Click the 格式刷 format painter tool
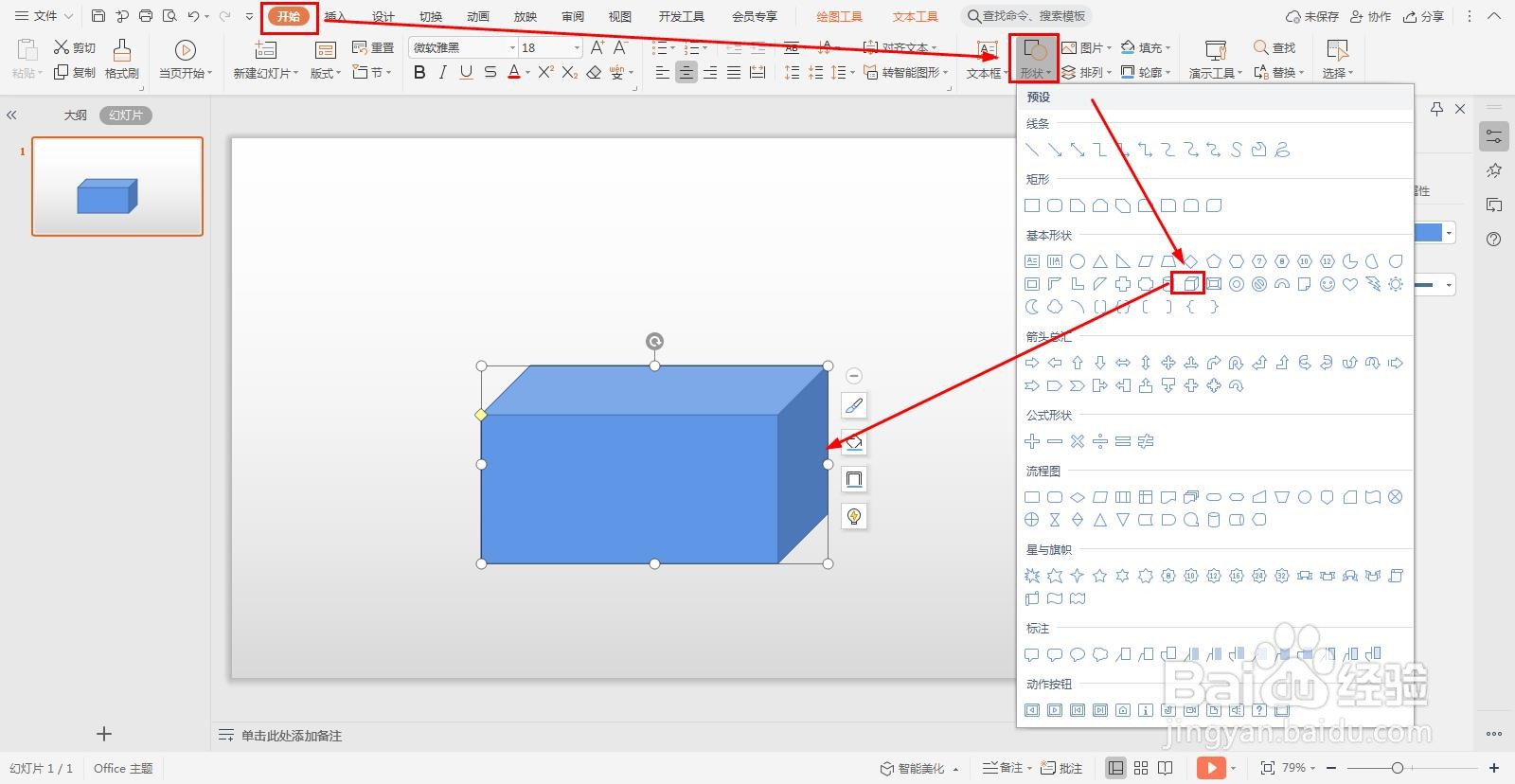 (x=122, y=59)
